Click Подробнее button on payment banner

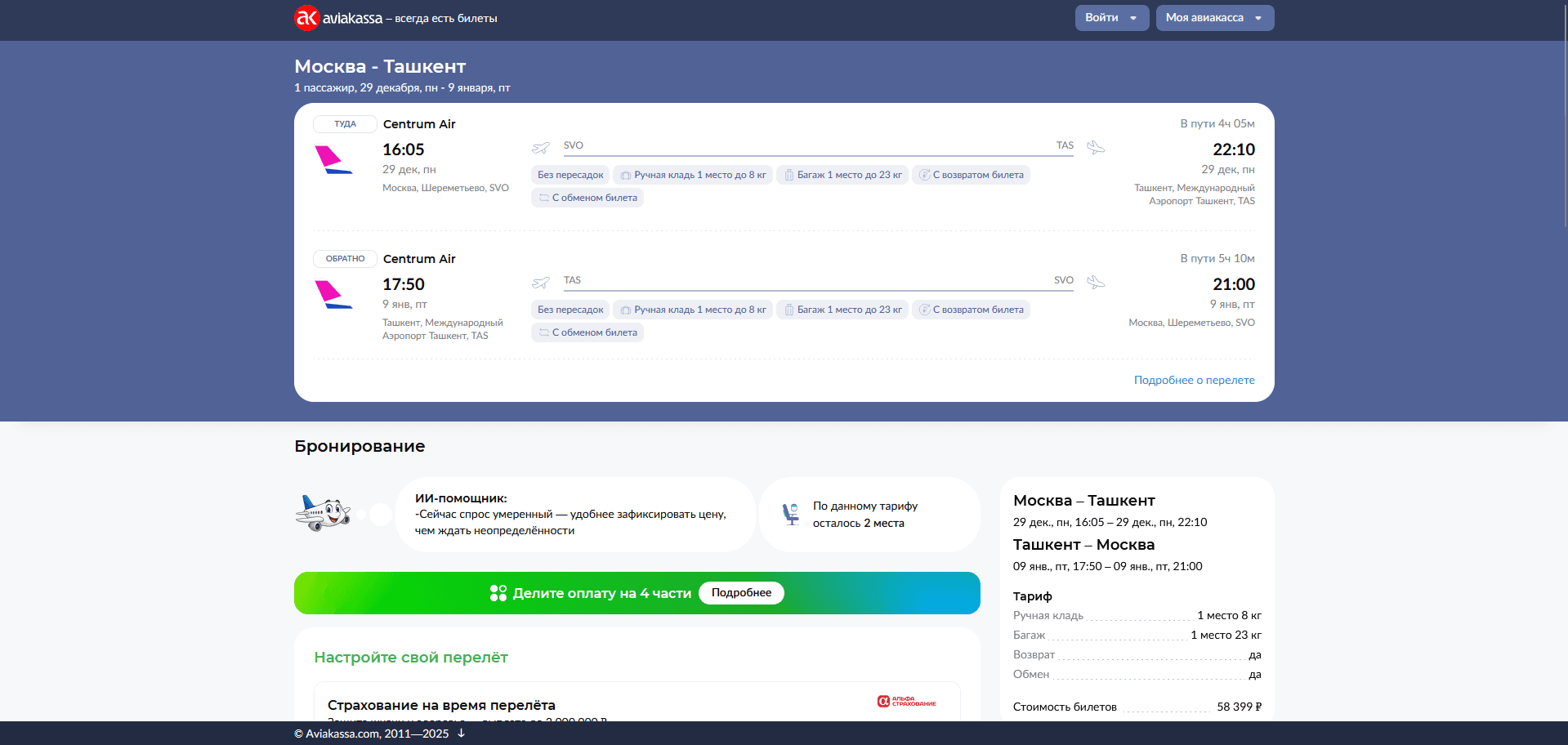[741, 593]
